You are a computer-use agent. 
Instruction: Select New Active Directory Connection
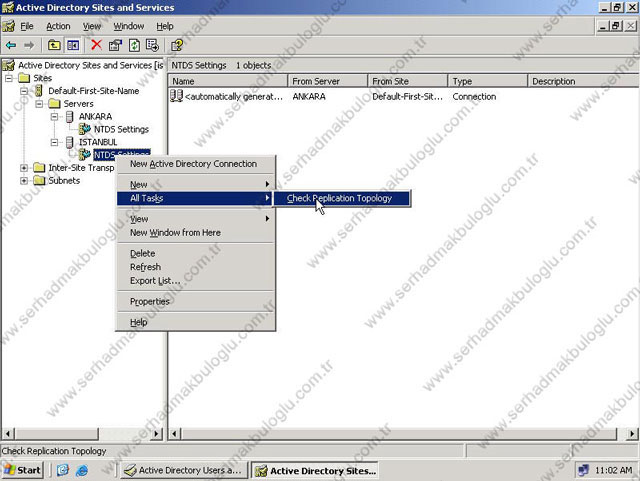pos(196,164)
